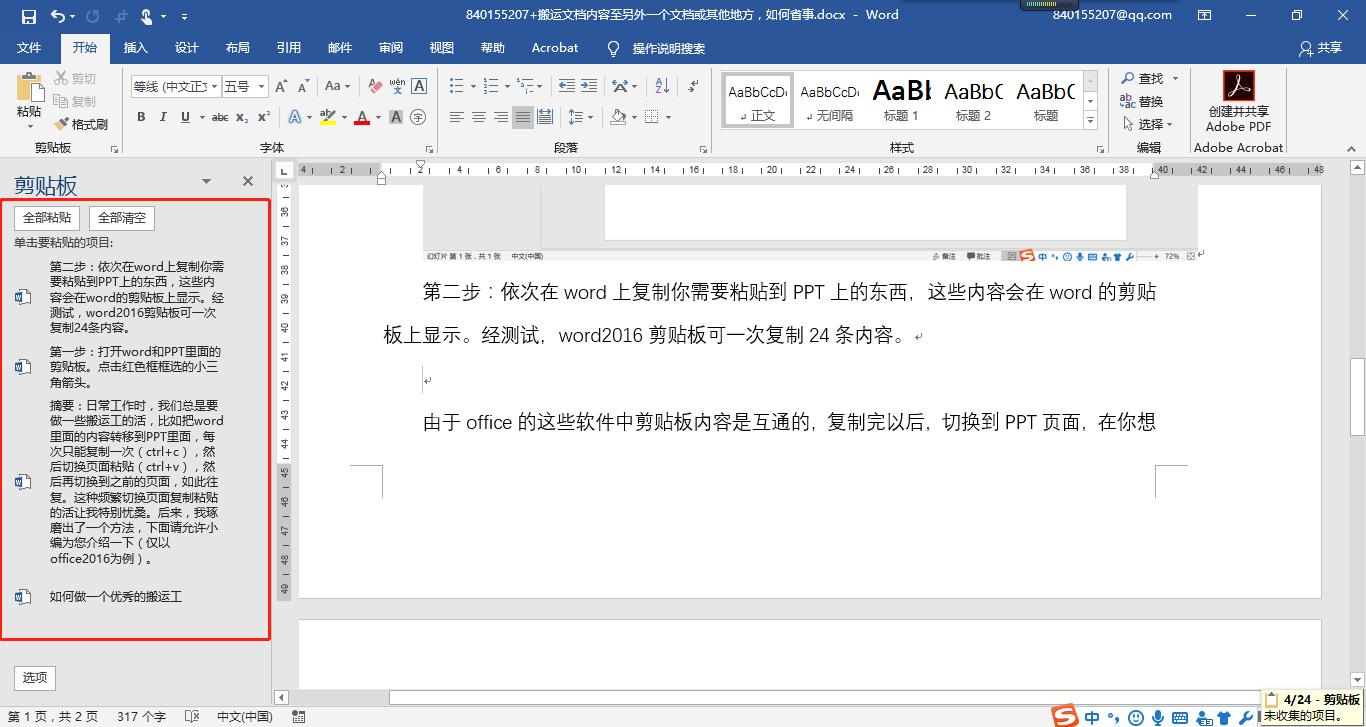
Task: Toggle subscript formatting icon
Action: [x=241, y=118]
